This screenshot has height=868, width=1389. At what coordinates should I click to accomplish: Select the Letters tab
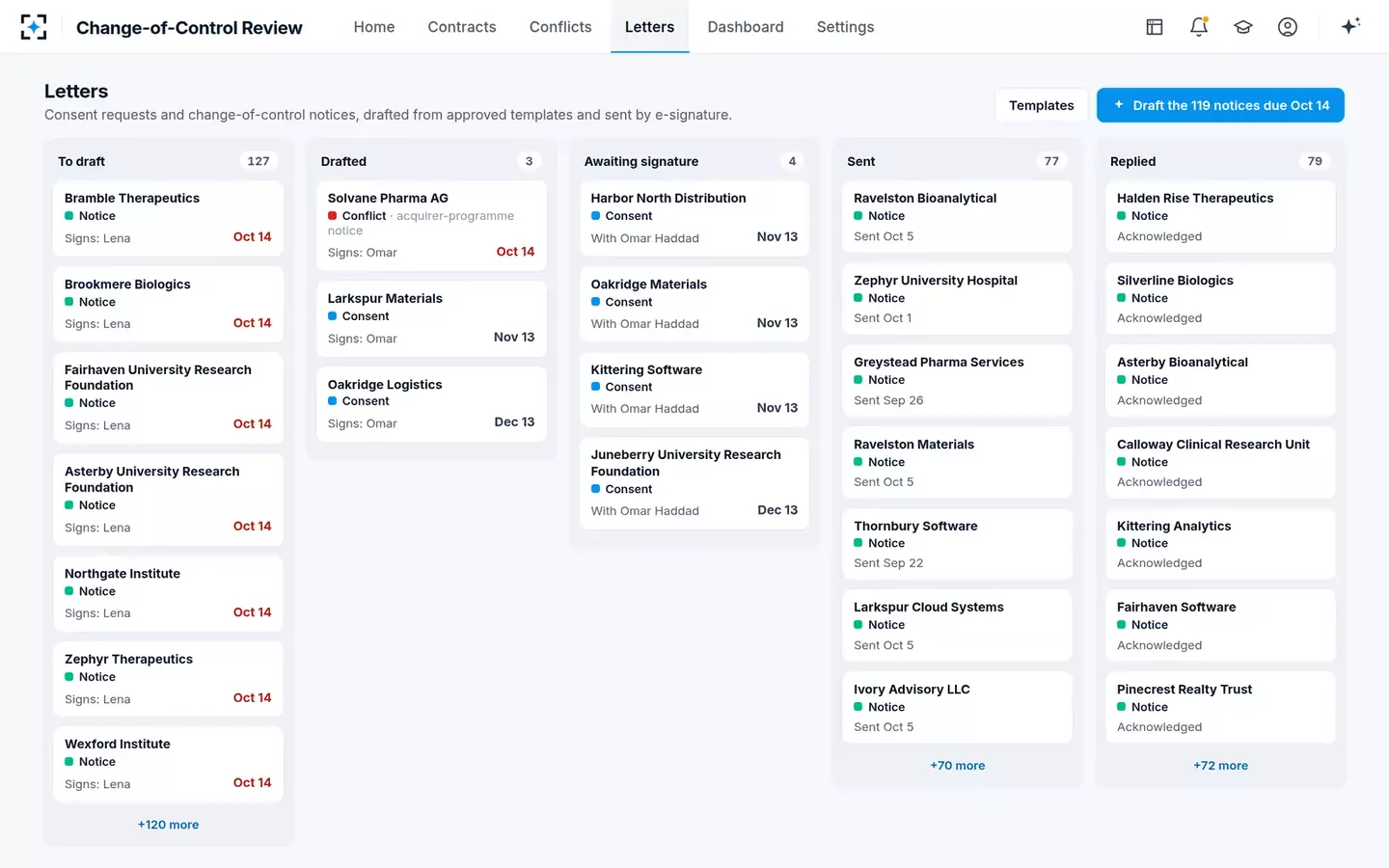coord(649,27)
